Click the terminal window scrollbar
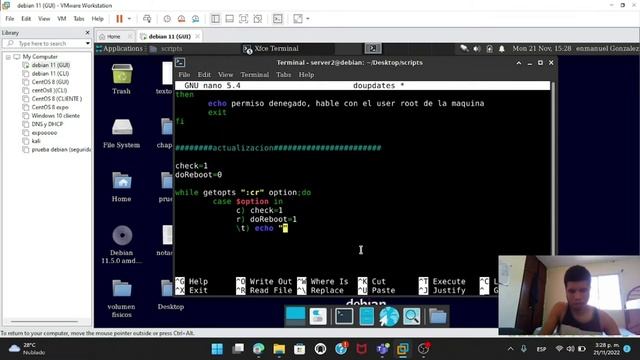 [553, 168]
